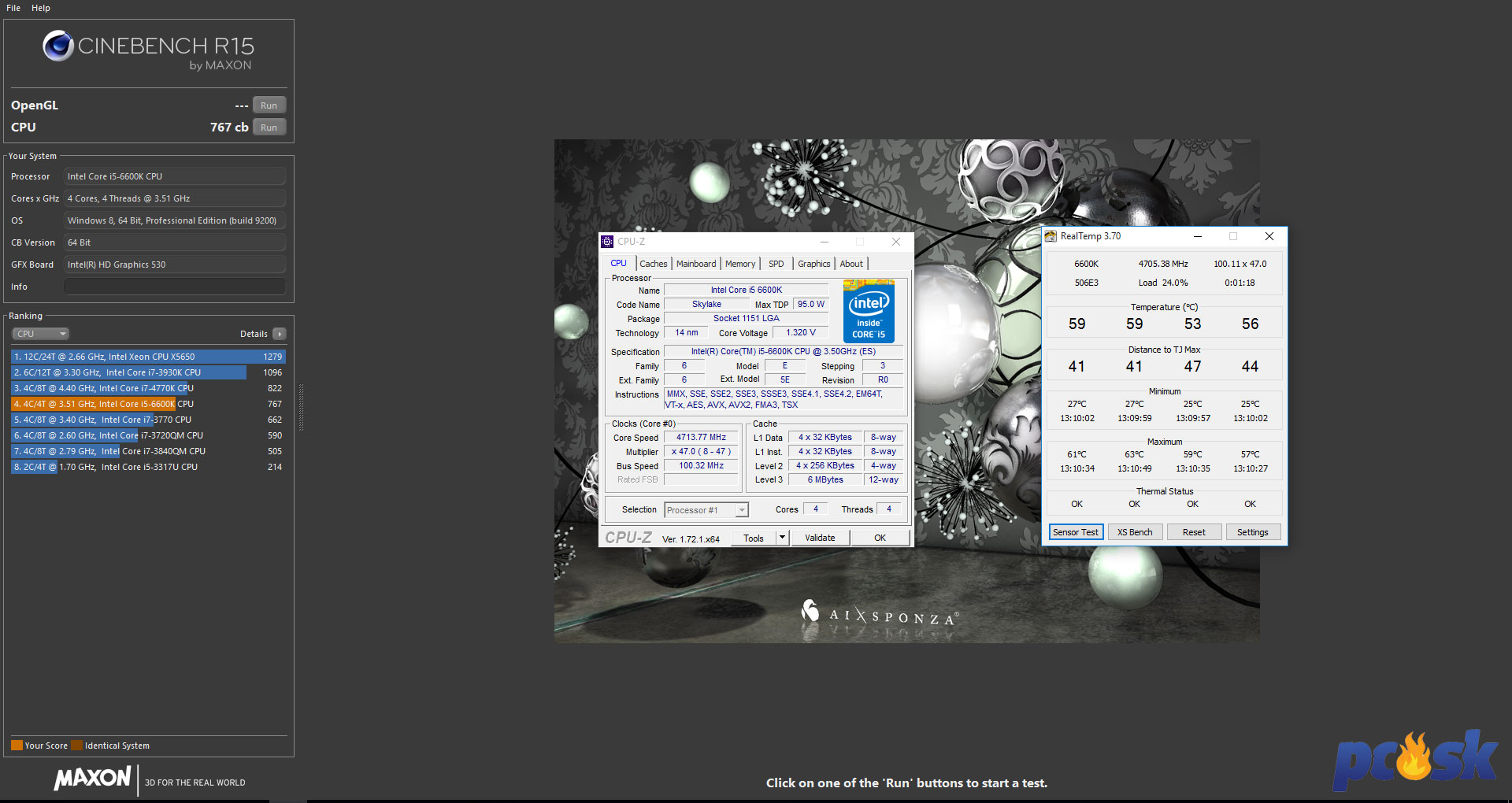Open the CPU ranking type dropdown
This screenshot has height=803, width=1512.
[x=41, y=334]
